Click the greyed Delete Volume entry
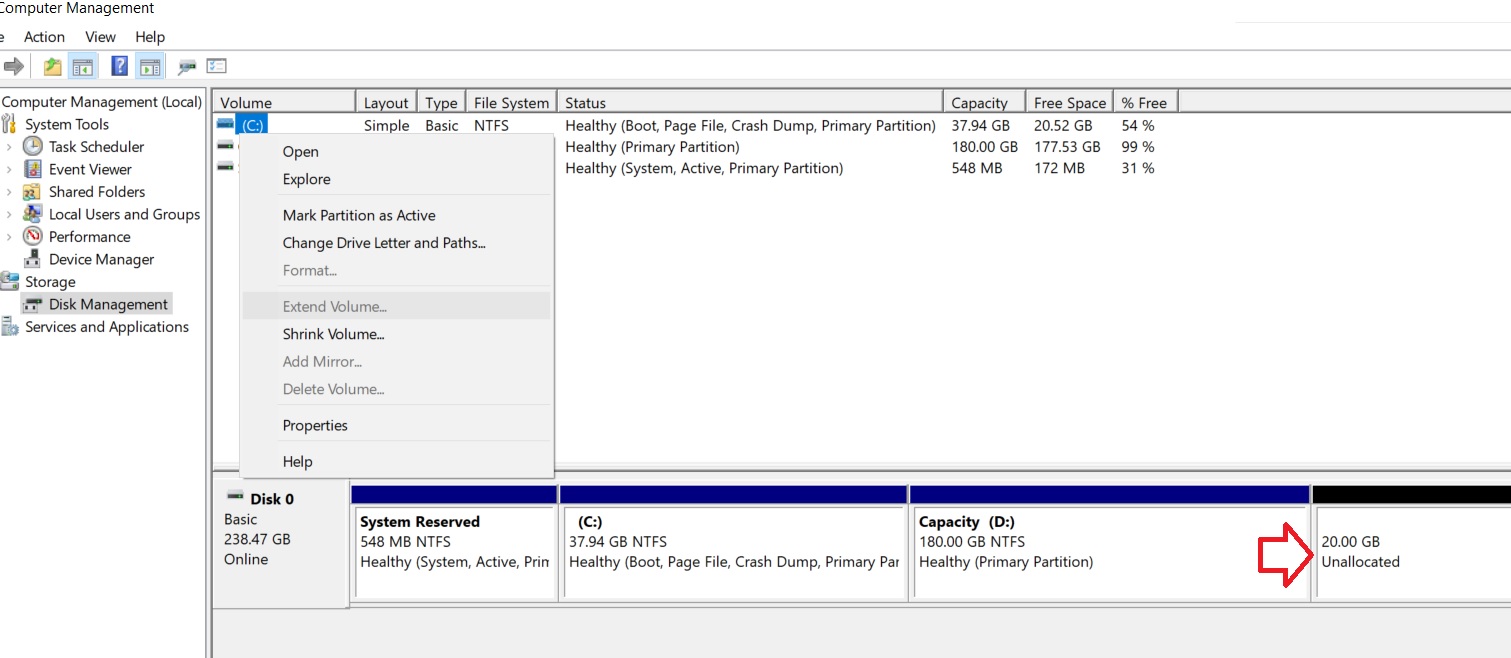Image resolution: width=1511 pixels, height=658 pixels. click(x=396, y=389)
